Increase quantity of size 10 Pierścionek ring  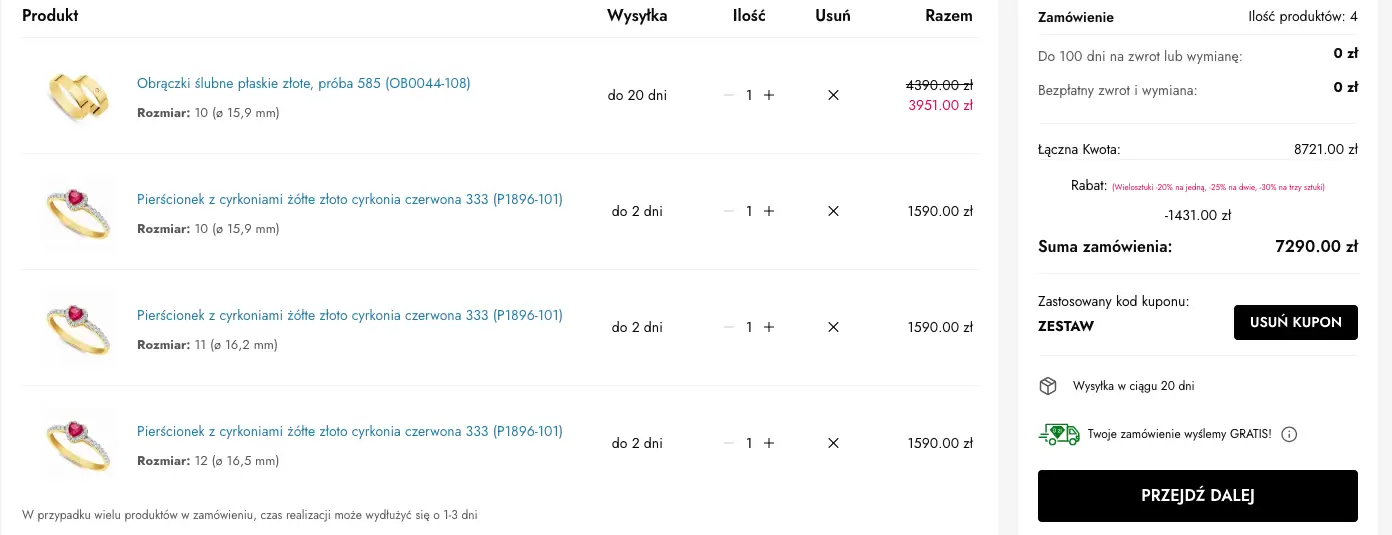coord(769,211)
